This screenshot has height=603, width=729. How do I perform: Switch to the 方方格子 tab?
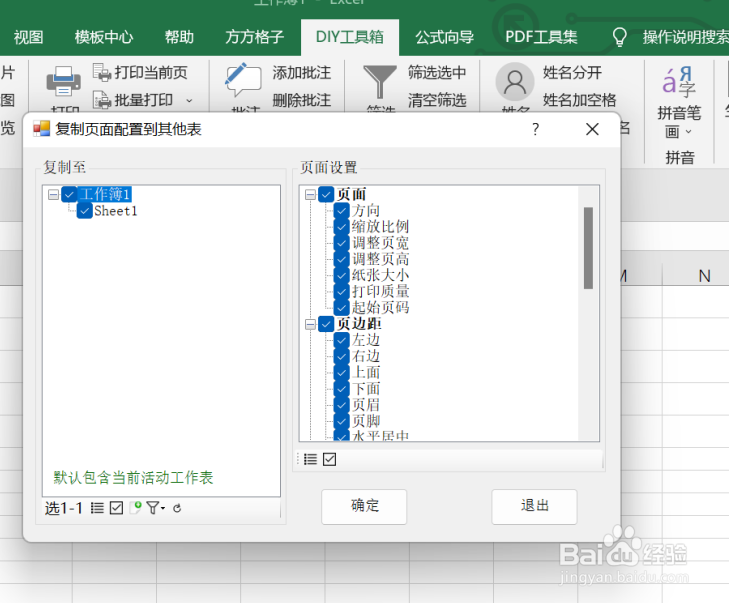pyautogui.click(x=254, y=37)
